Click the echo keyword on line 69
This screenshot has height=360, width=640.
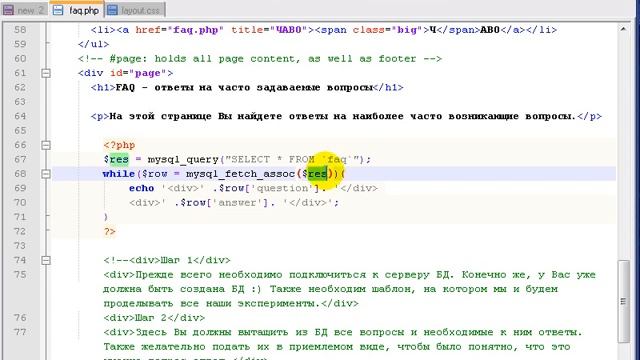[x=142, y=188]
